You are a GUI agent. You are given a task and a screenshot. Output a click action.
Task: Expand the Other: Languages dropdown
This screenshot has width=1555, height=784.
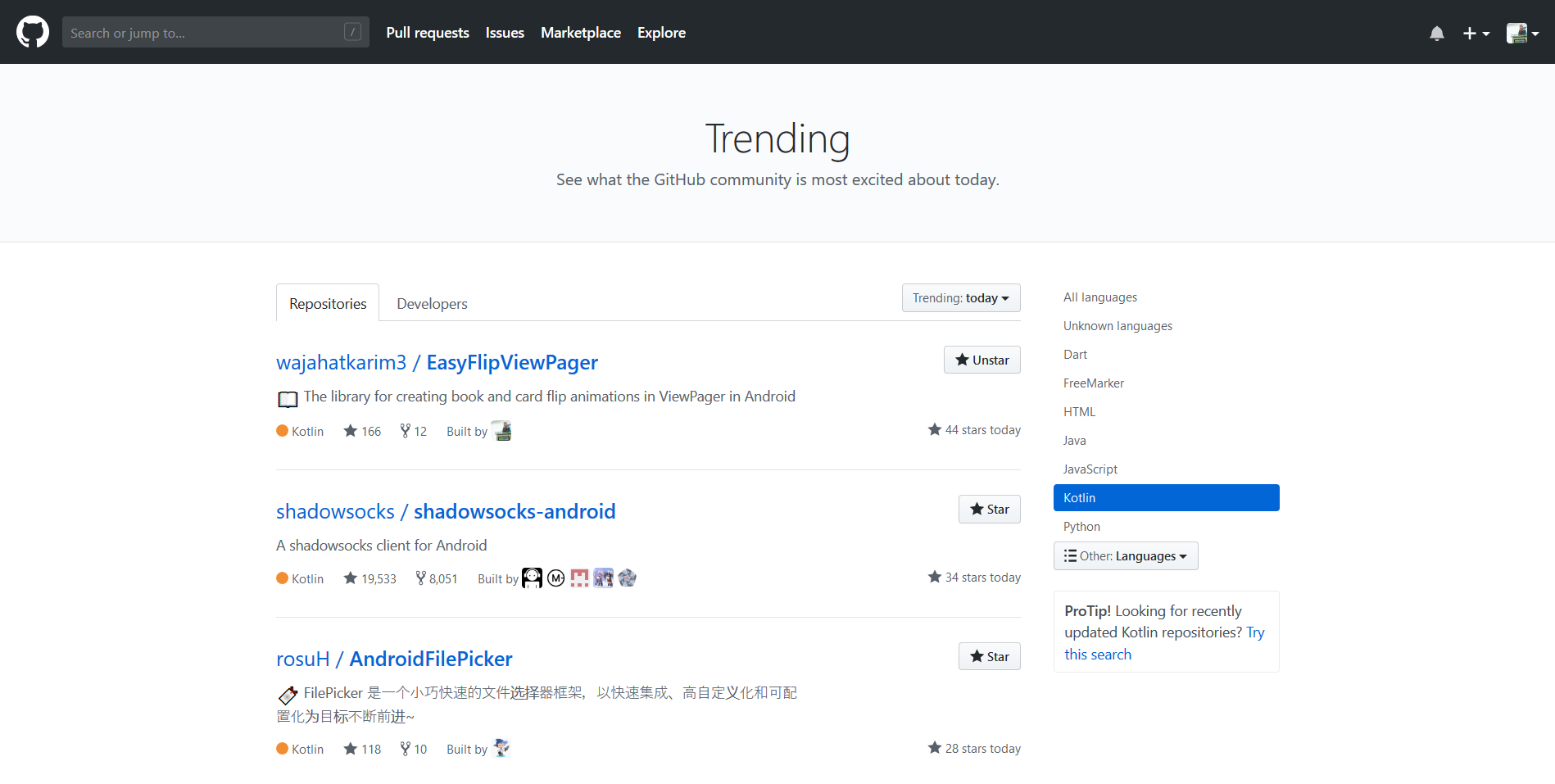point(1126,556)
